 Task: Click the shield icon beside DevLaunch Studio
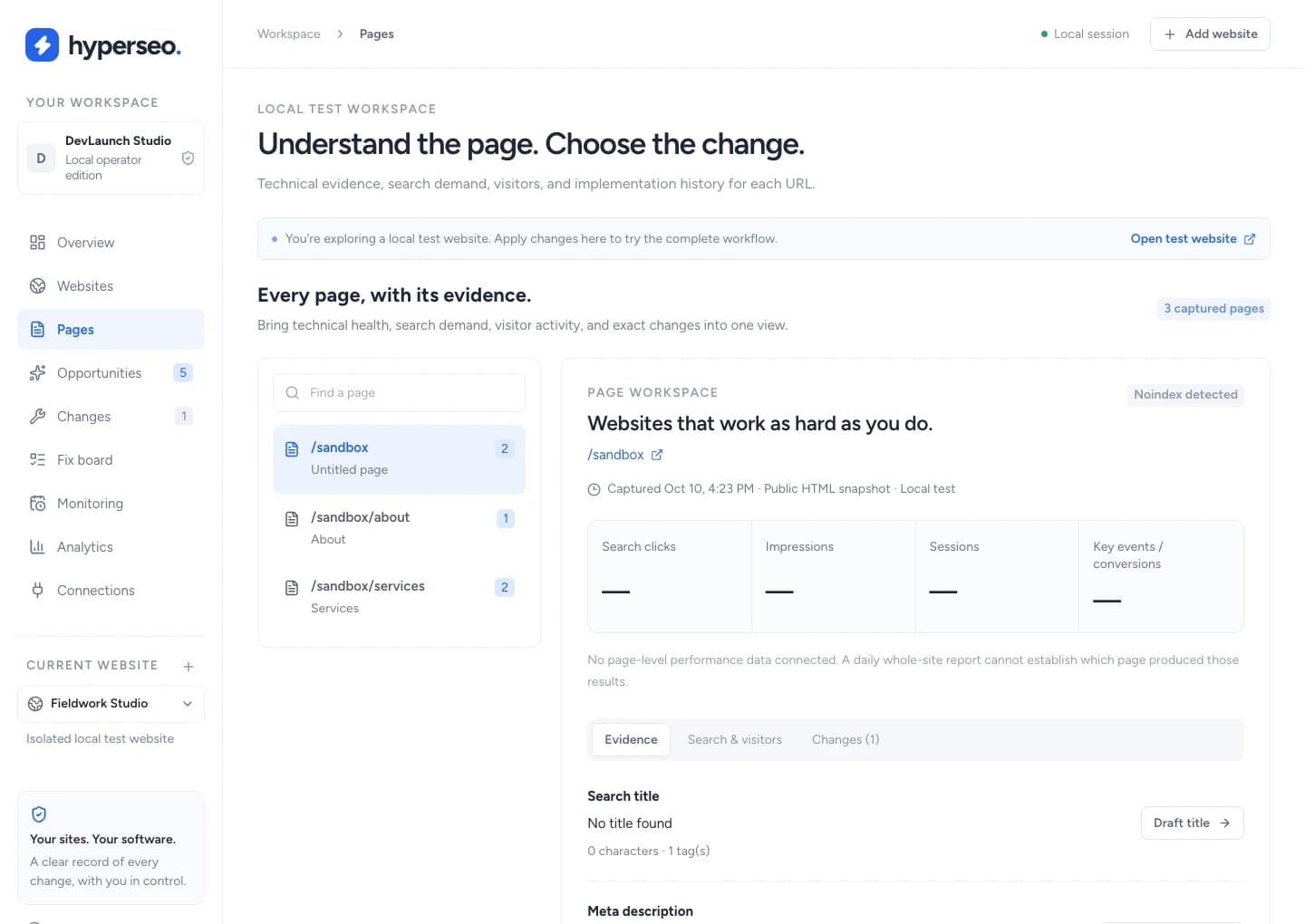pyautogui.click(x=188, y=158)
